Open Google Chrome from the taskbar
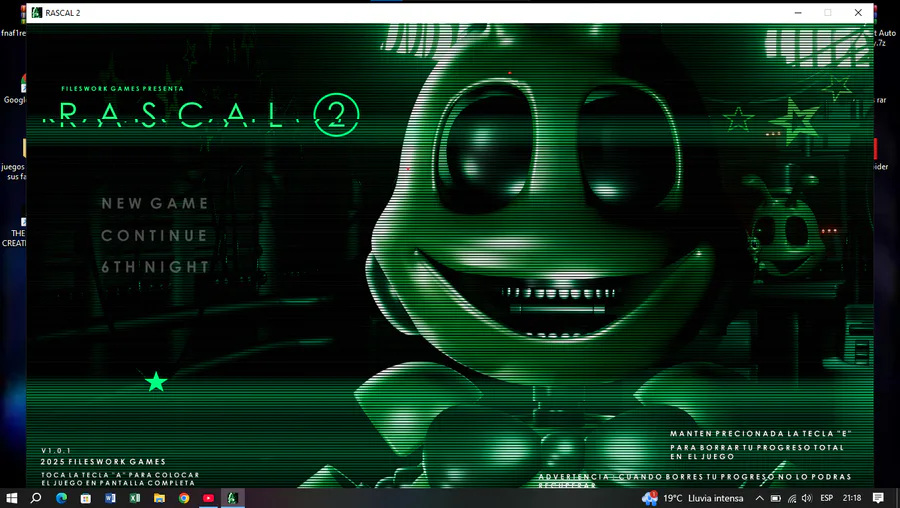 (184, 498)
